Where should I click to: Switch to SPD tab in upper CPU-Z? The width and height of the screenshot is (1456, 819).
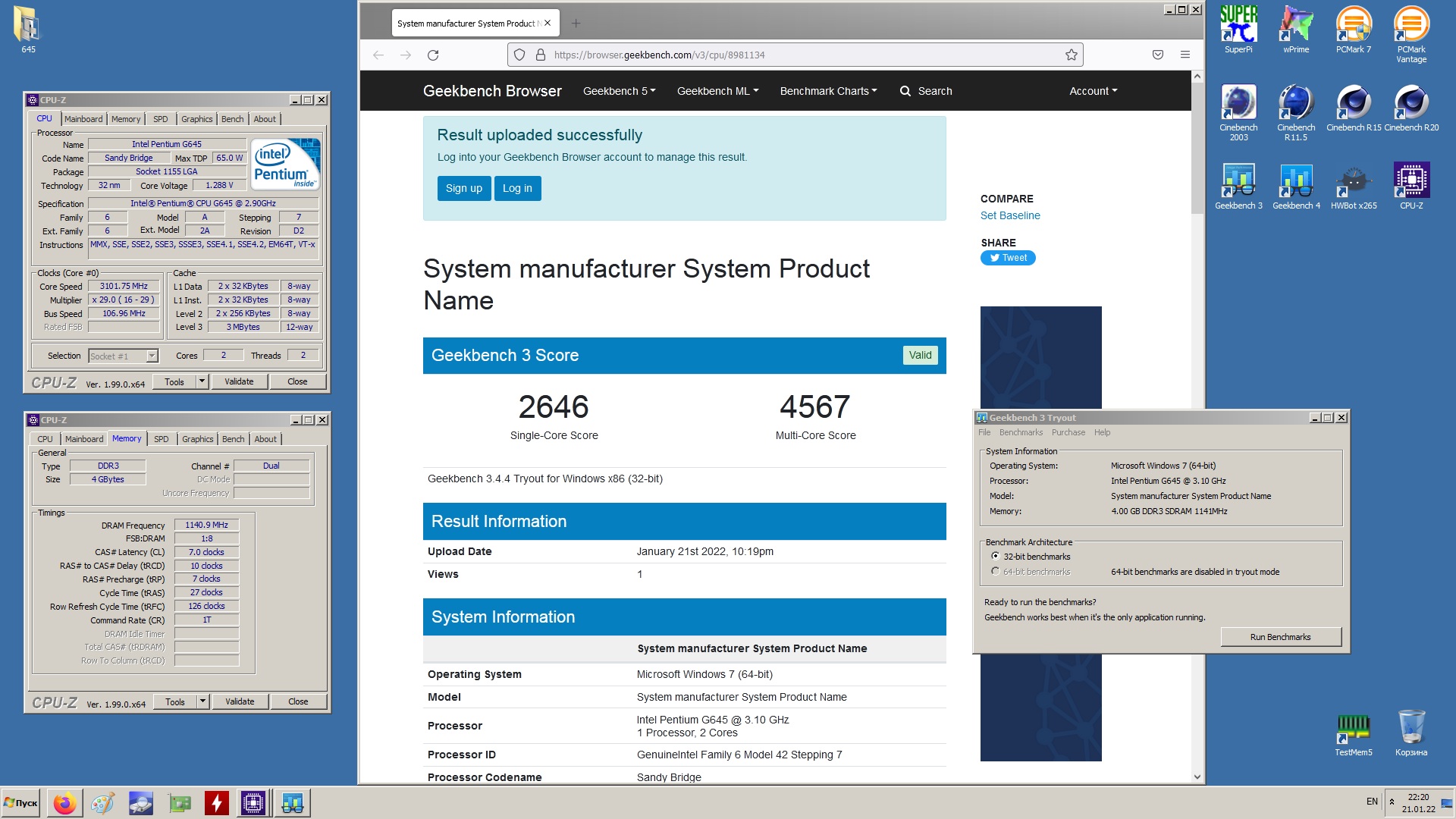click(161, 119)
